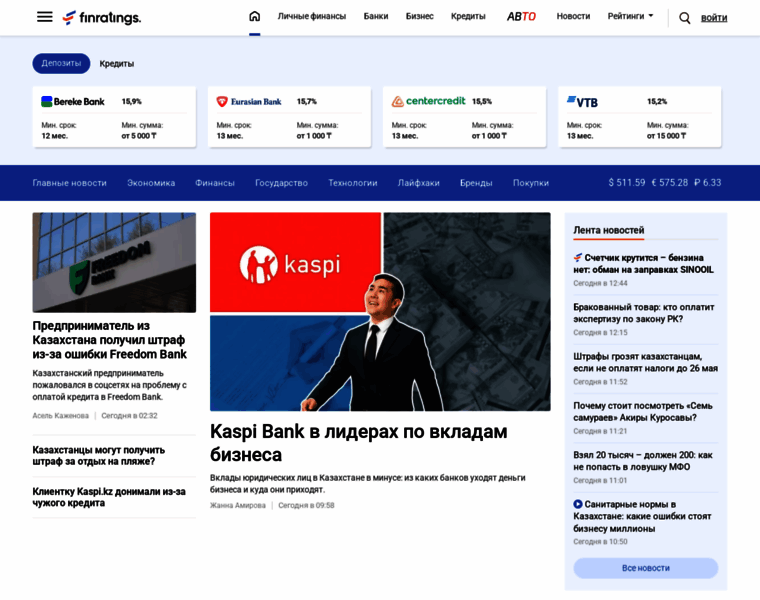Viewport: 760px width, 600px height.
Task: Select the Лайфхаки news tab
Action: [418, 183]
